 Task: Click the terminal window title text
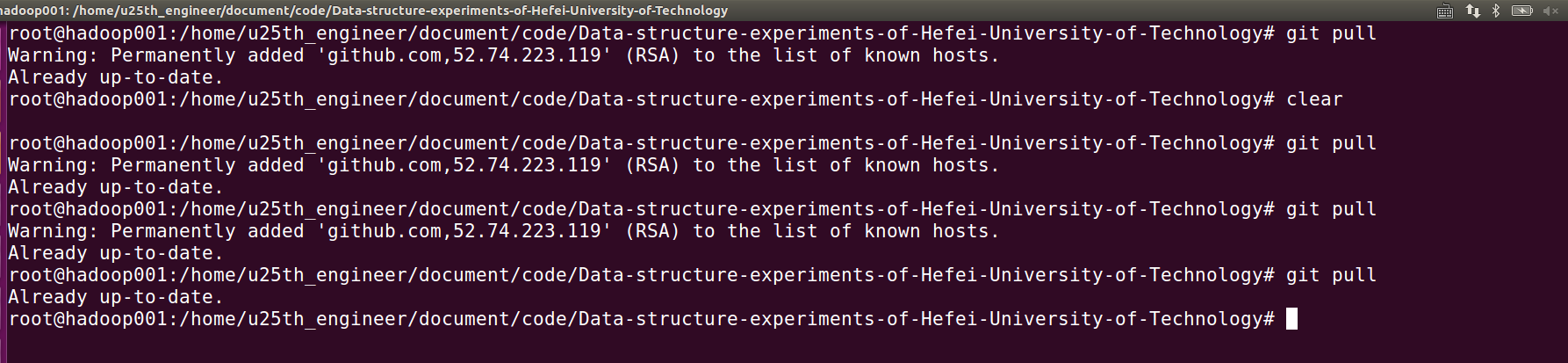coord(362,11)
